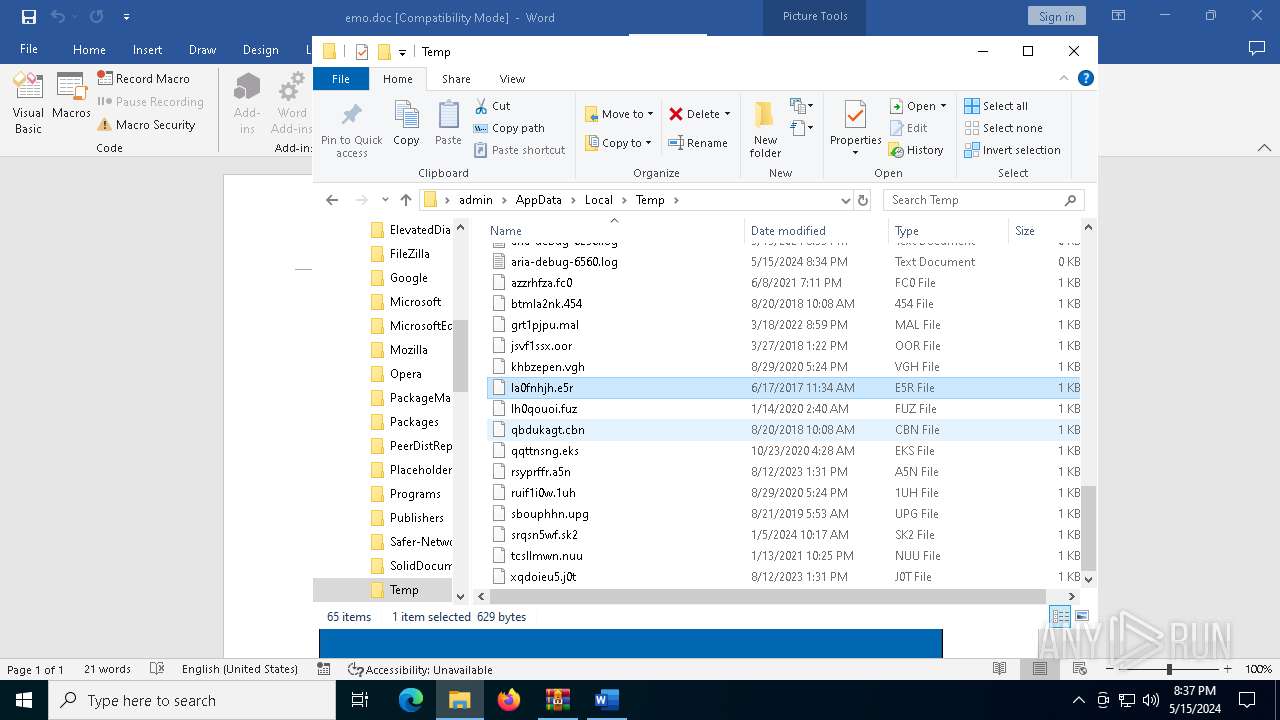This screenshot has height=720, width=1280.
Task: Open Word Design tab
Action: pyautogui.click(x=261, y=50)
